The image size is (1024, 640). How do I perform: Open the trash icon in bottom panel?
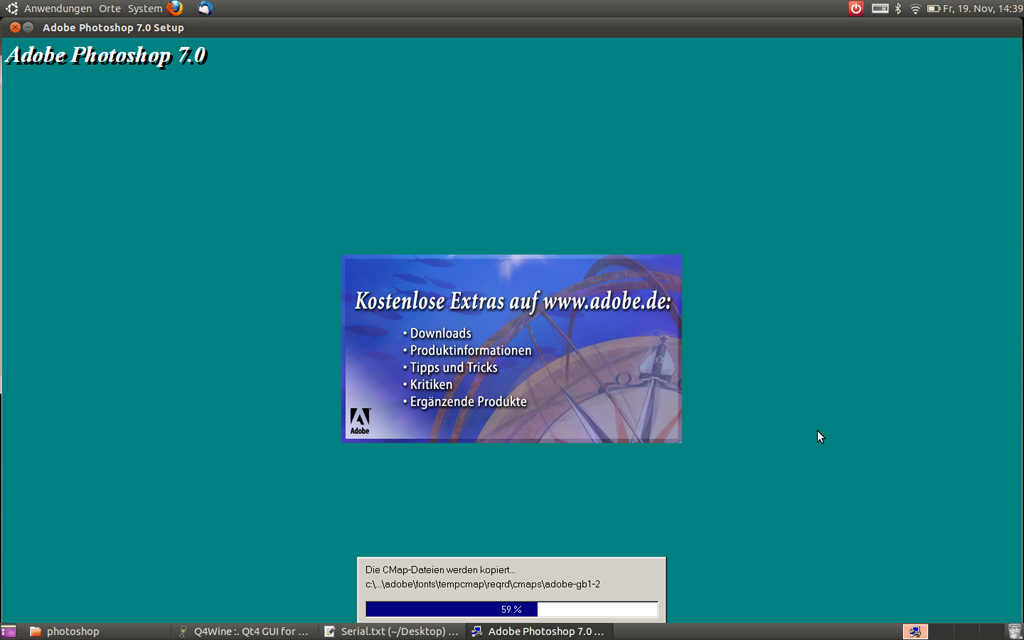pos(1014,631)
